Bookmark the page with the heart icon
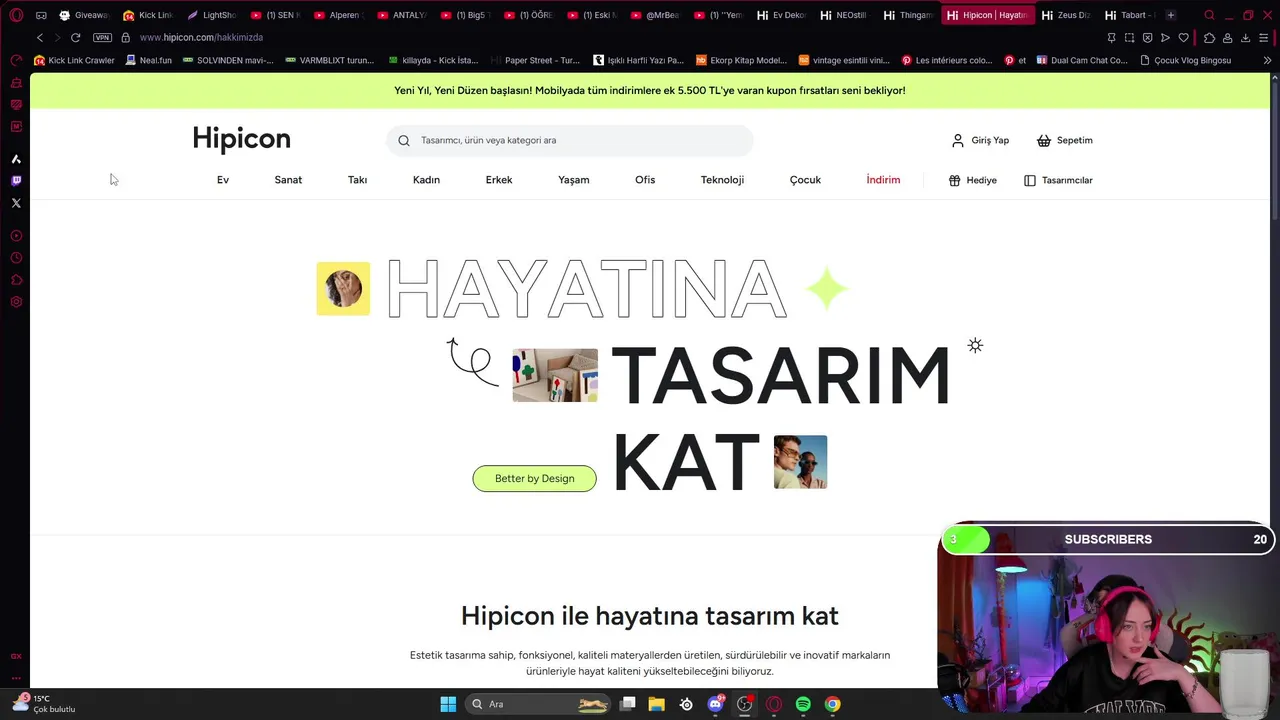This screenshot has height=720, width=1280. click(1184, 38)
